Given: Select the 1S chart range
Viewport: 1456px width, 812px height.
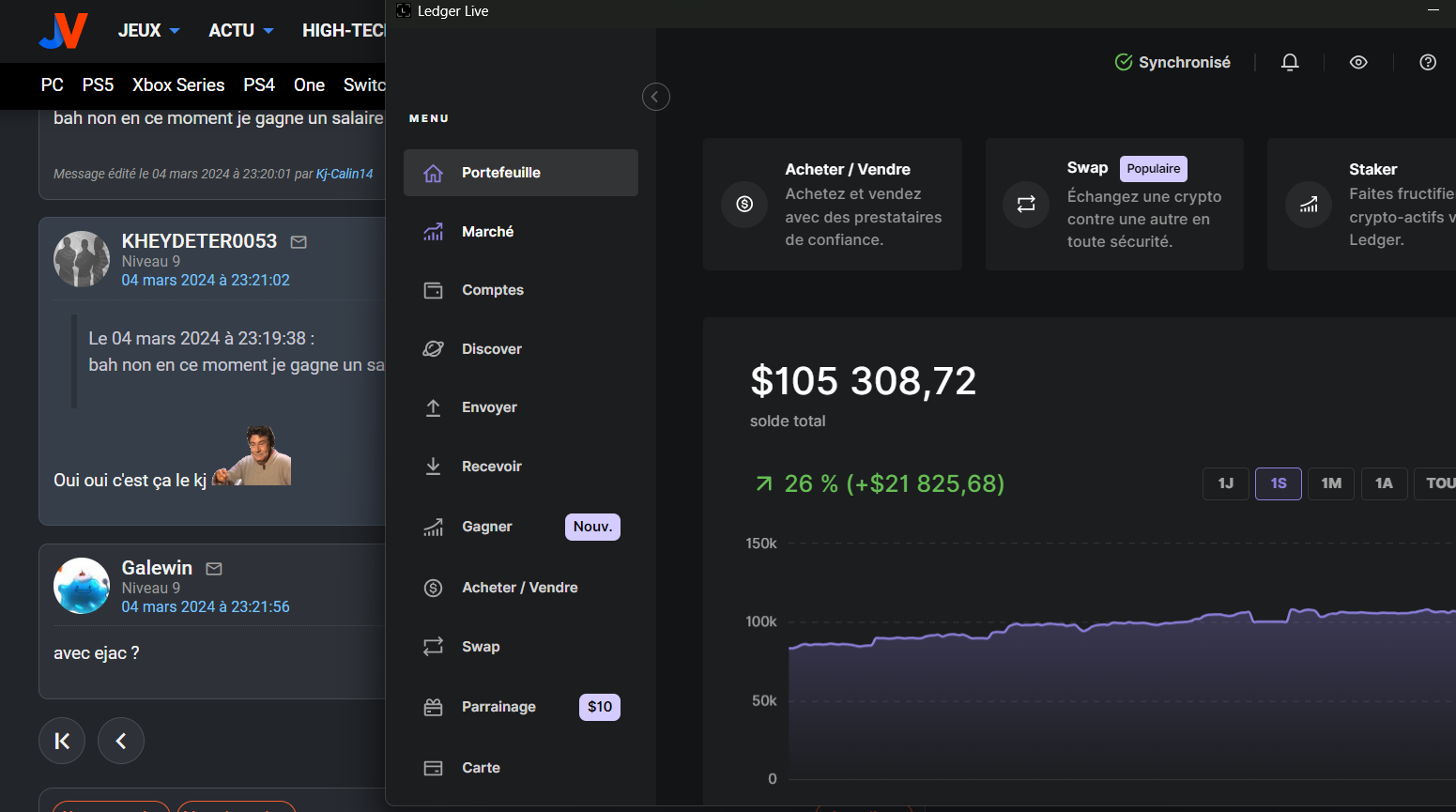Looking at the screenshot, I should click(1279, 483).
